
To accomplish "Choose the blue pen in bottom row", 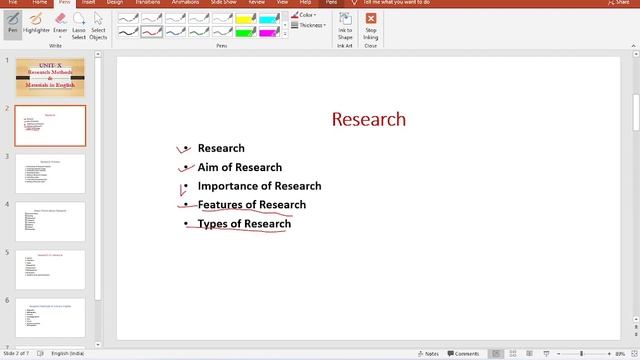I will click(176, 32).
